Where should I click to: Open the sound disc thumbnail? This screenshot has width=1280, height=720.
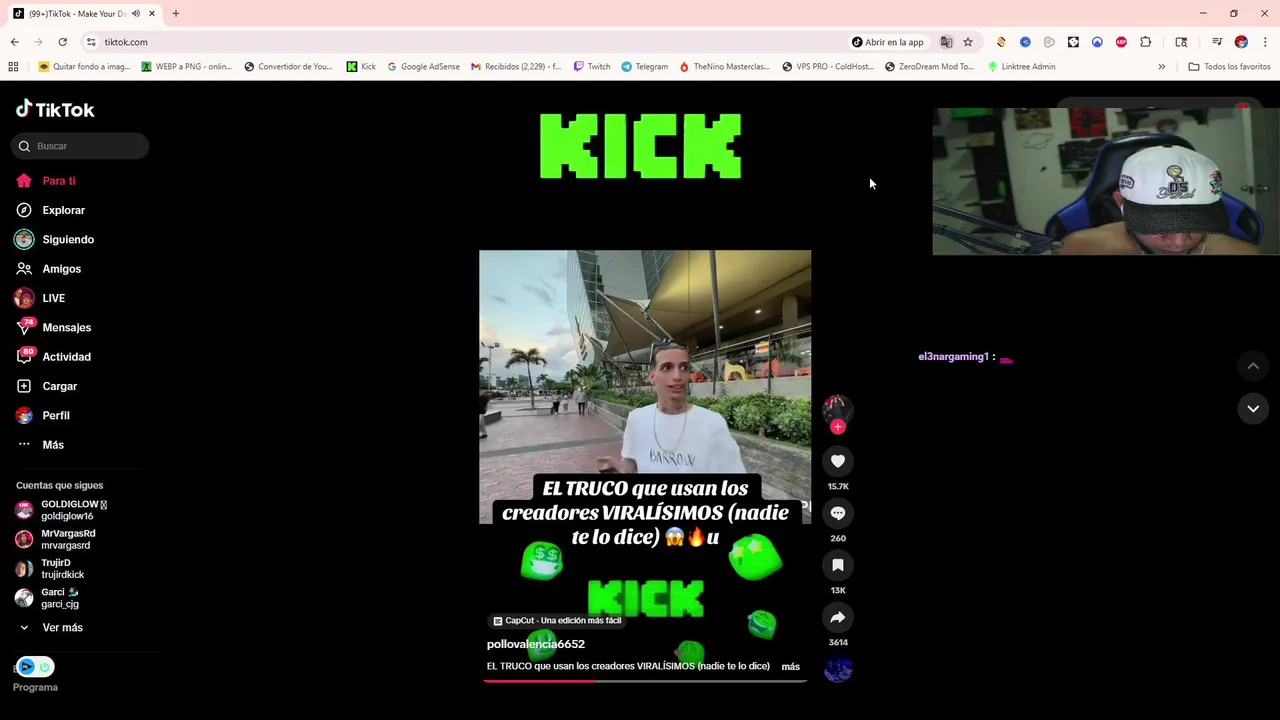pyautogui.click(x=838, y=670)
